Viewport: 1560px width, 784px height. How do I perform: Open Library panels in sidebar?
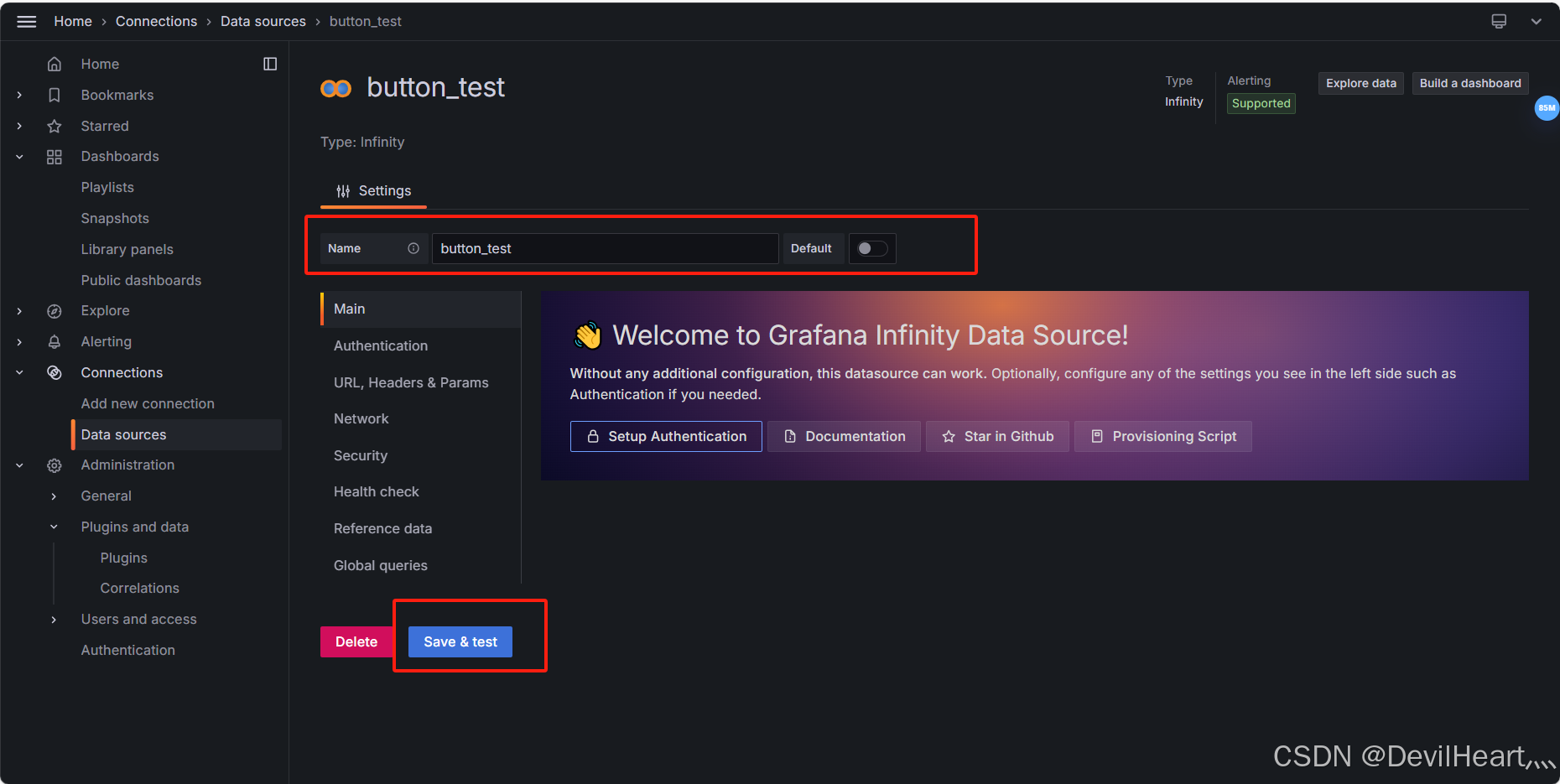tap(127, 250)
